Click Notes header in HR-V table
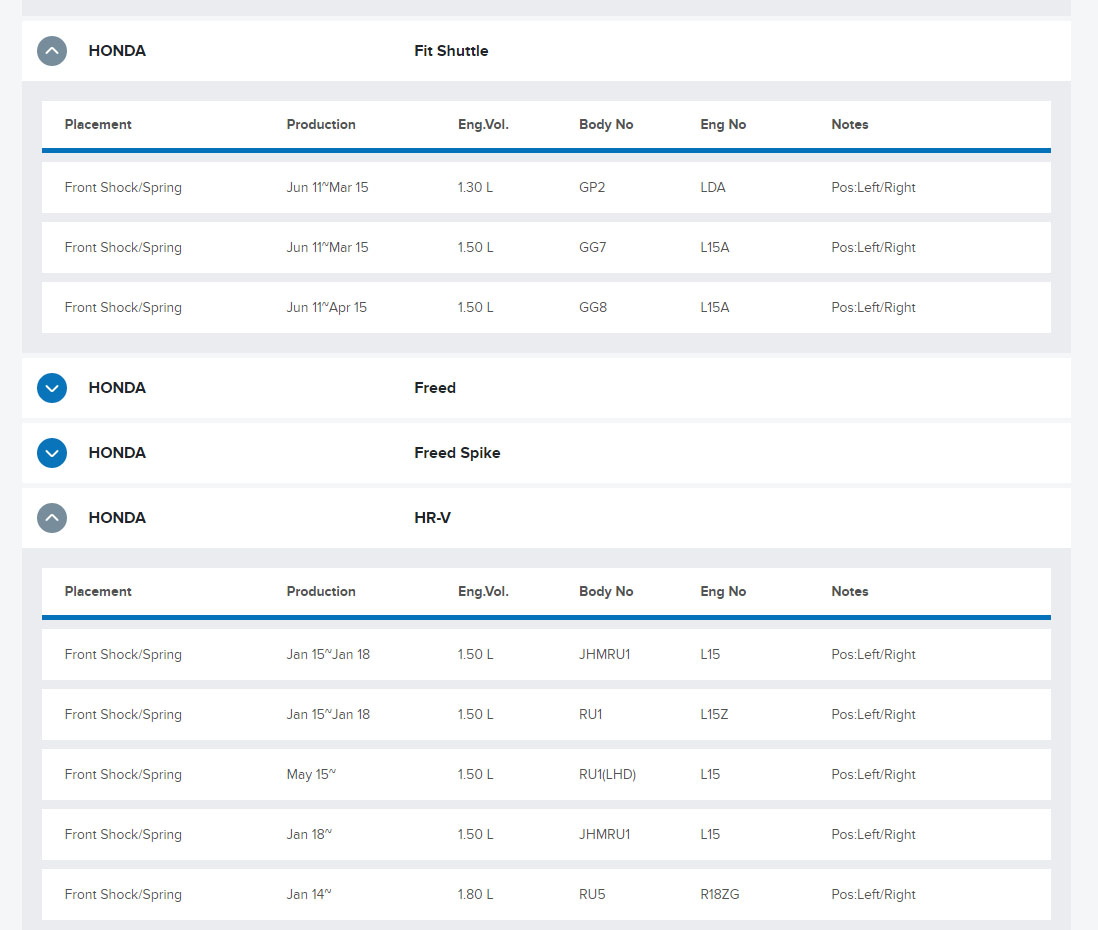This screenshot has height=930, width=1098. coord(849,592)
